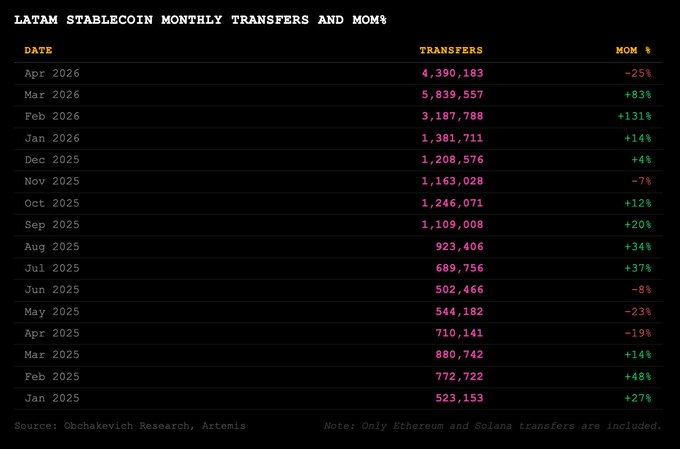Select the Mar 2025 date cell
Screen dimensions: 680x449
pyautogui.click(x=52, y=354)
